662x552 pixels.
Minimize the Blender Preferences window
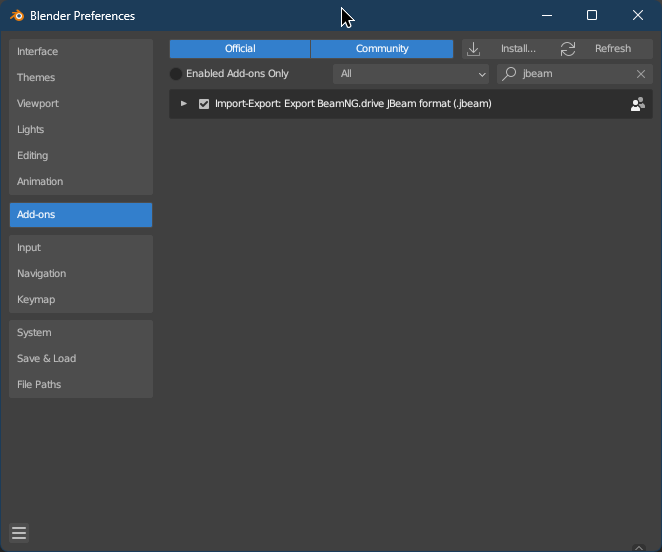(x=547, y=16)
